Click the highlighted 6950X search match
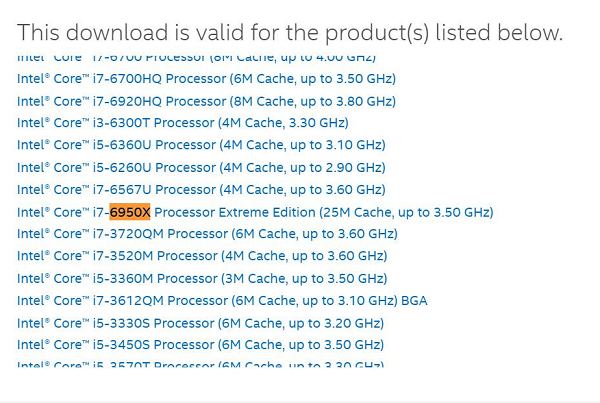The height and width of the screenshot is (403, 600). (x=130, y=212)
